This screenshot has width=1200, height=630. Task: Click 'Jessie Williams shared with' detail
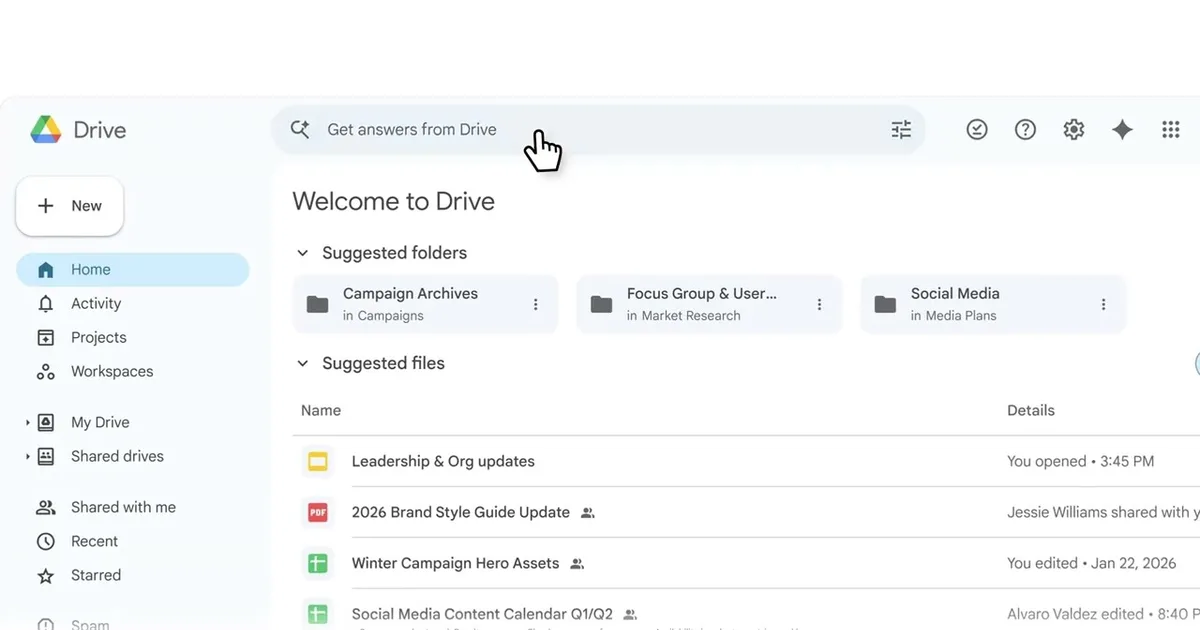(1103, 512)
